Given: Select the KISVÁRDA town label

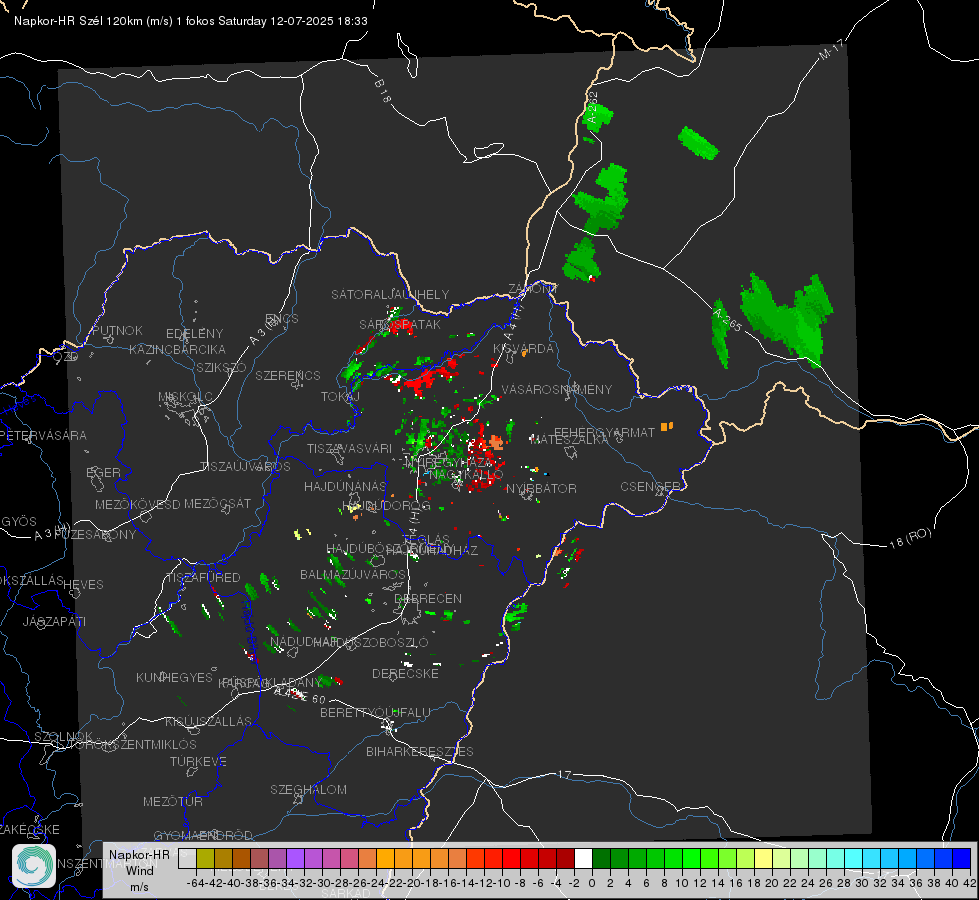Looking at the screenshot, I should click(x=523, y=349).
